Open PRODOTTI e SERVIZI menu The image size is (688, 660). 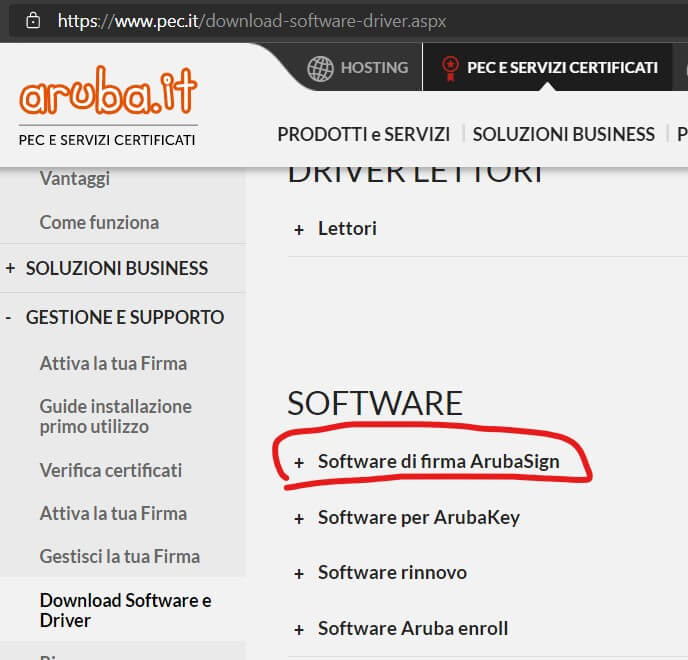pos(364,134)
